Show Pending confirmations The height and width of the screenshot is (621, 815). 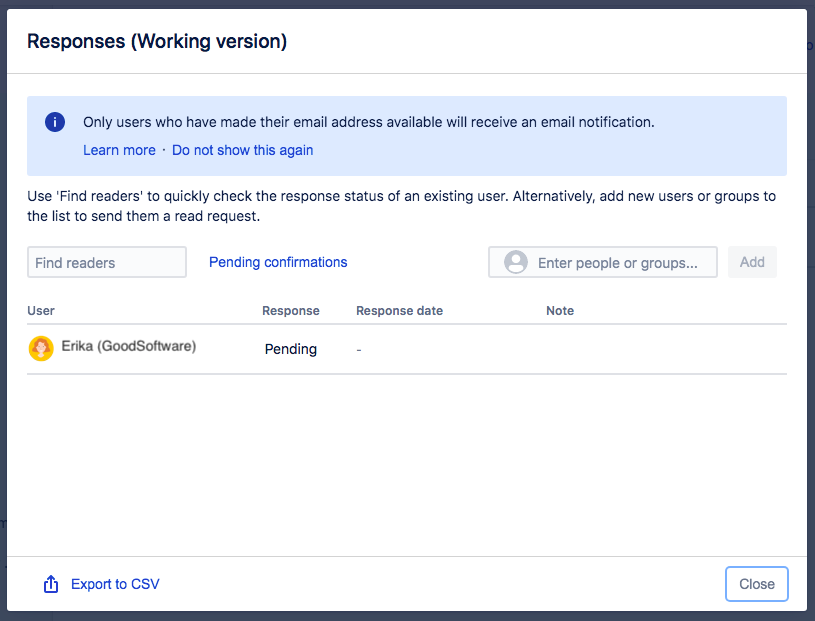278,262
